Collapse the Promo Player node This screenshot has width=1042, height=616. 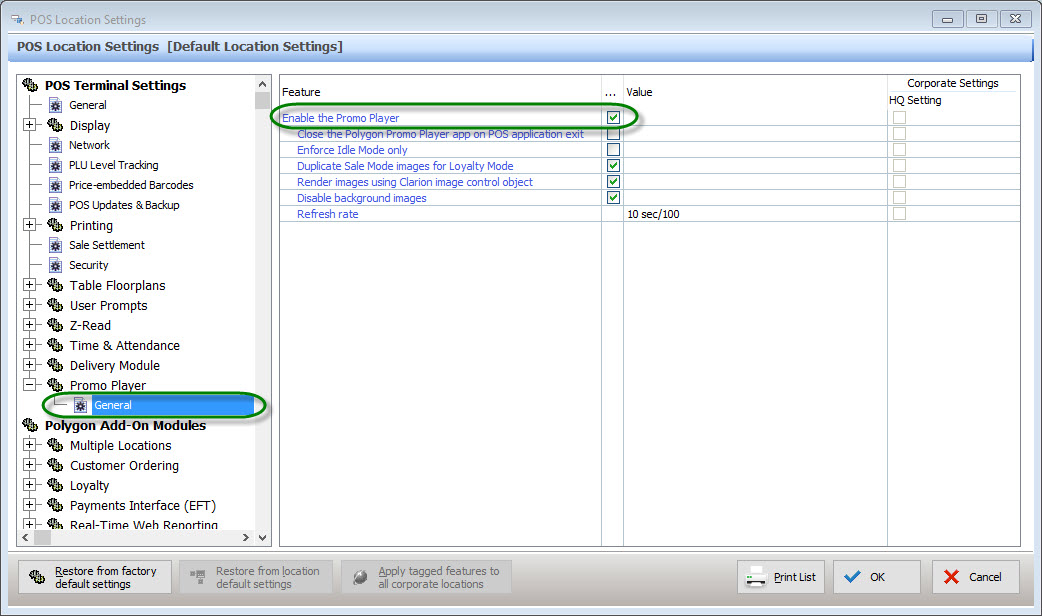(31, 385)
